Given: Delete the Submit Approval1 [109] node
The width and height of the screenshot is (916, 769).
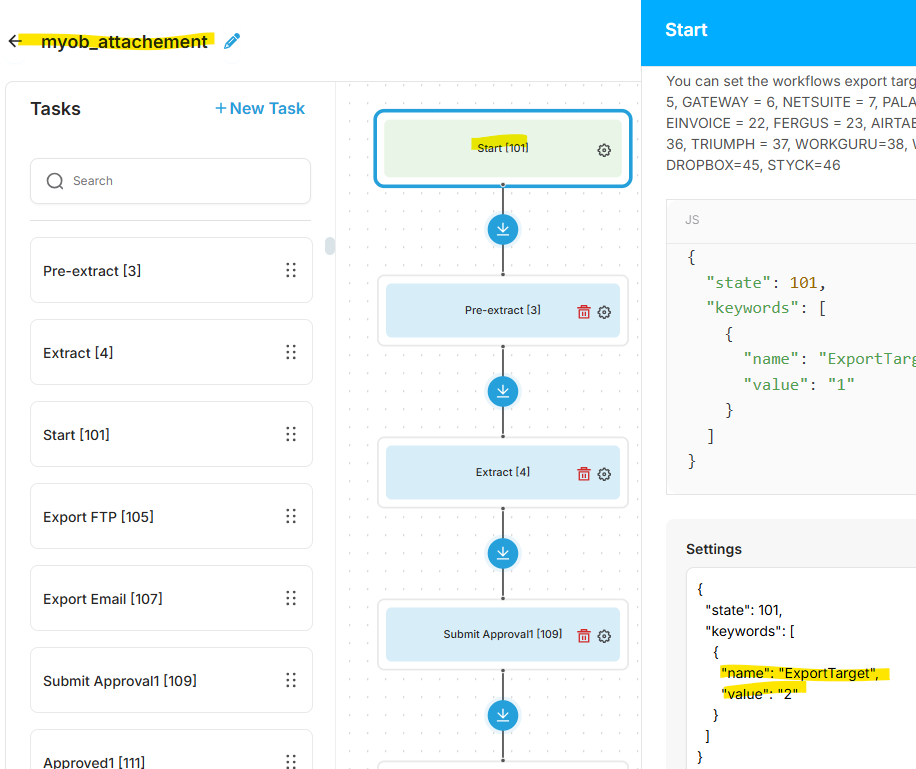Looking at the screenshot, I should coord(584,636).
